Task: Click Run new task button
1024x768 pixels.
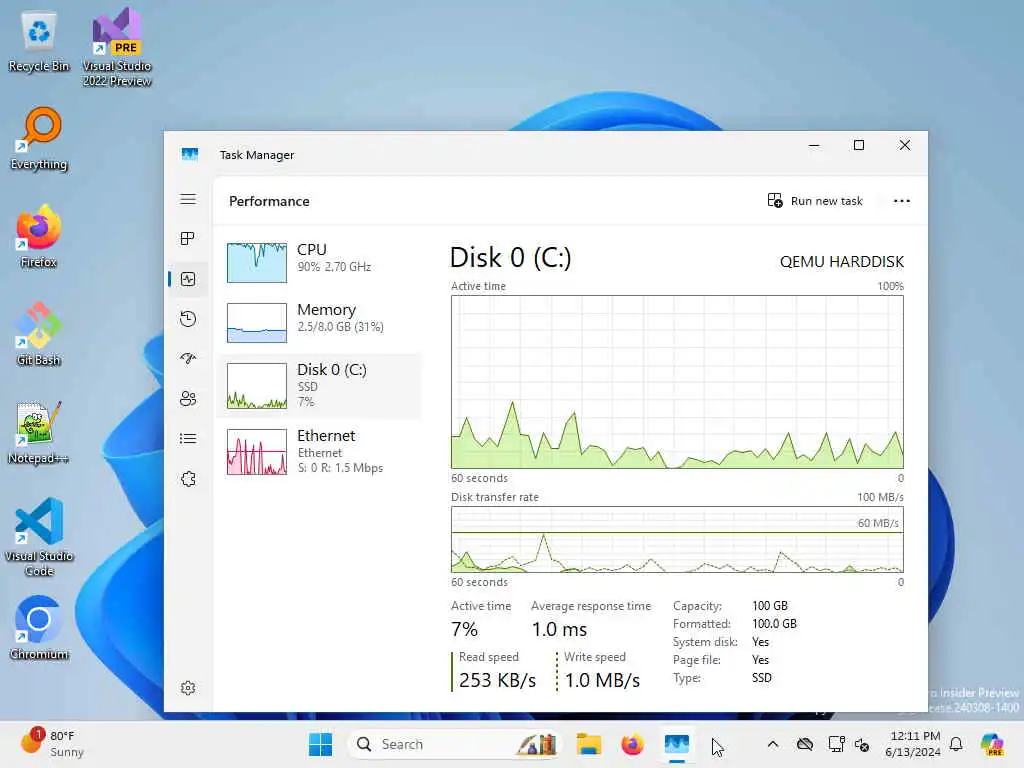Action: pos(816,200)
